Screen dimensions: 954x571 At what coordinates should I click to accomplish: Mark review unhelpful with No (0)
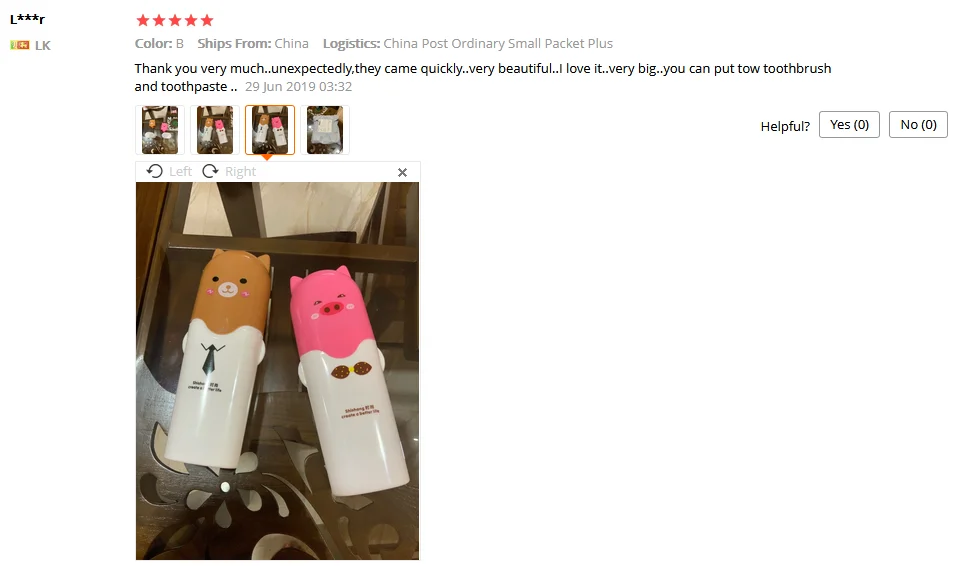918,125
